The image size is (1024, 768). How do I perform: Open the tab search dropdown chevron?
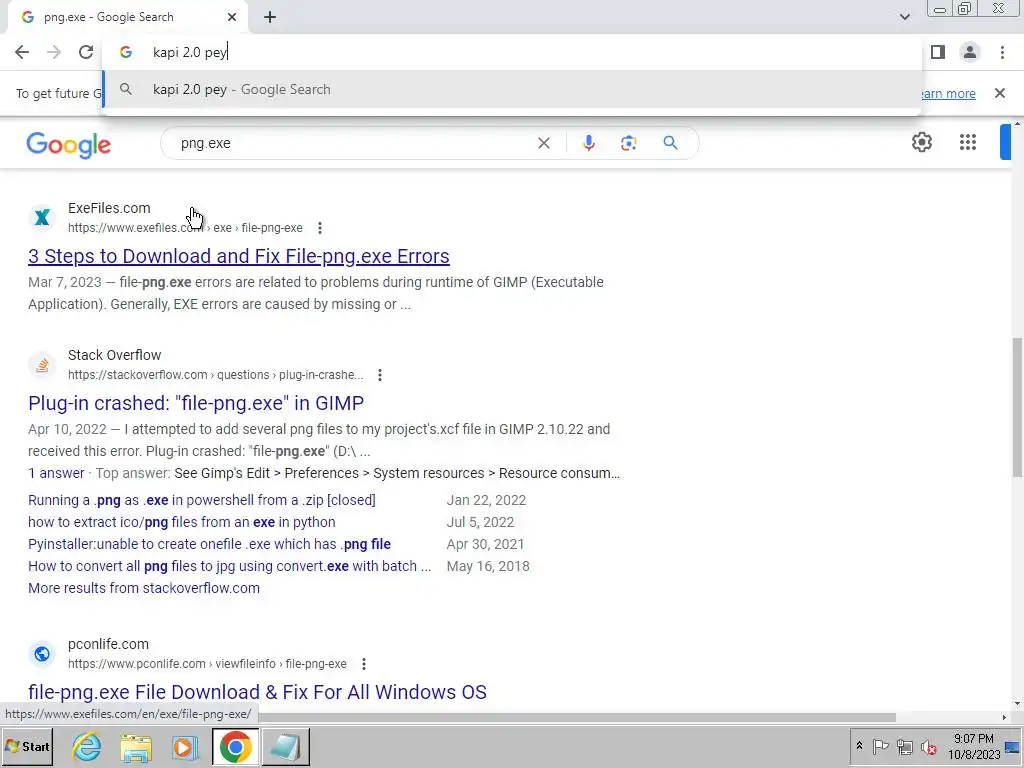pyautogui.click(x=904, y=17)
